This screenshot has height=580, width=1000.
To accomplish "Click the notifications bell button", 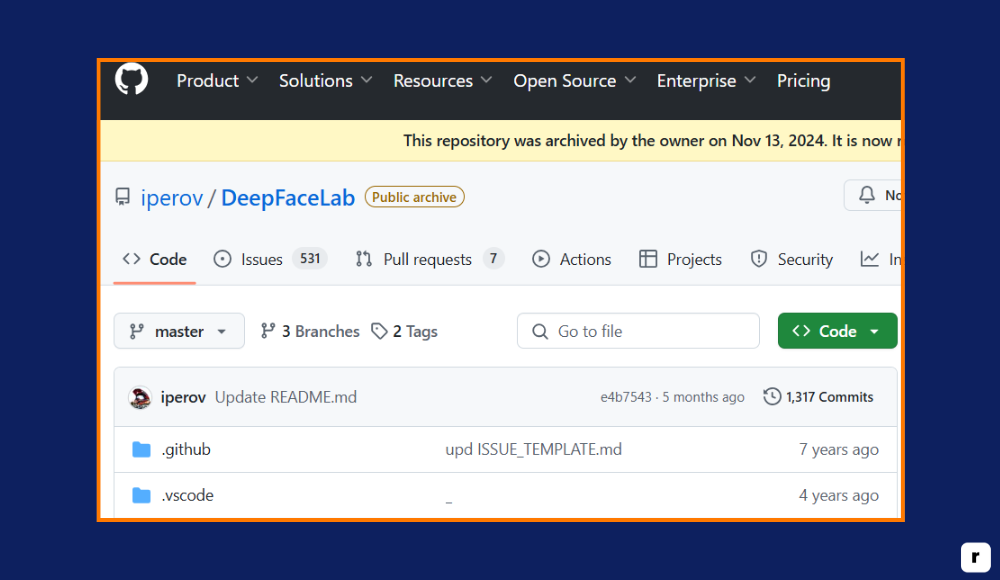I will click(872, 195).
